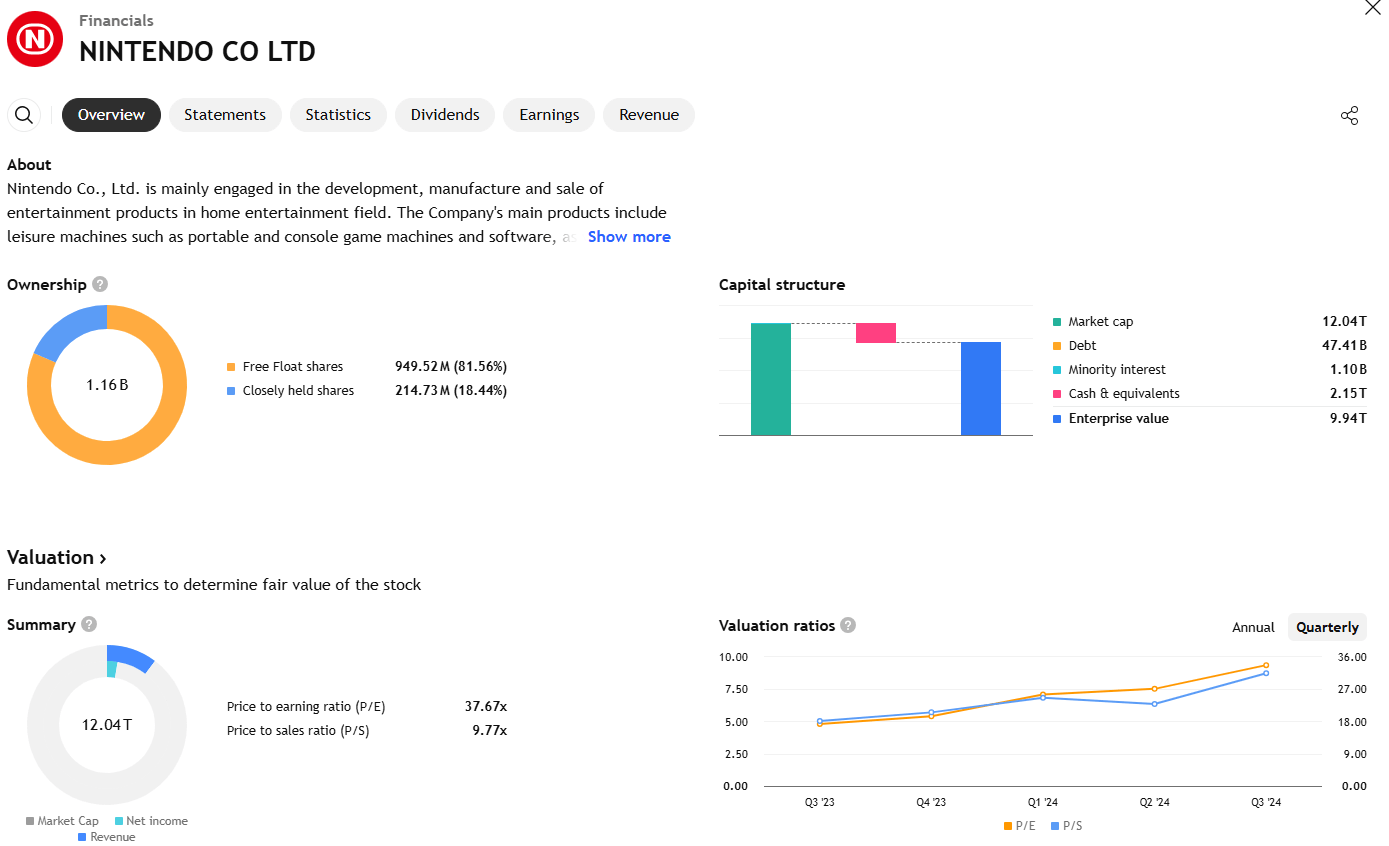Expand About text with Show more

[629, 237]
